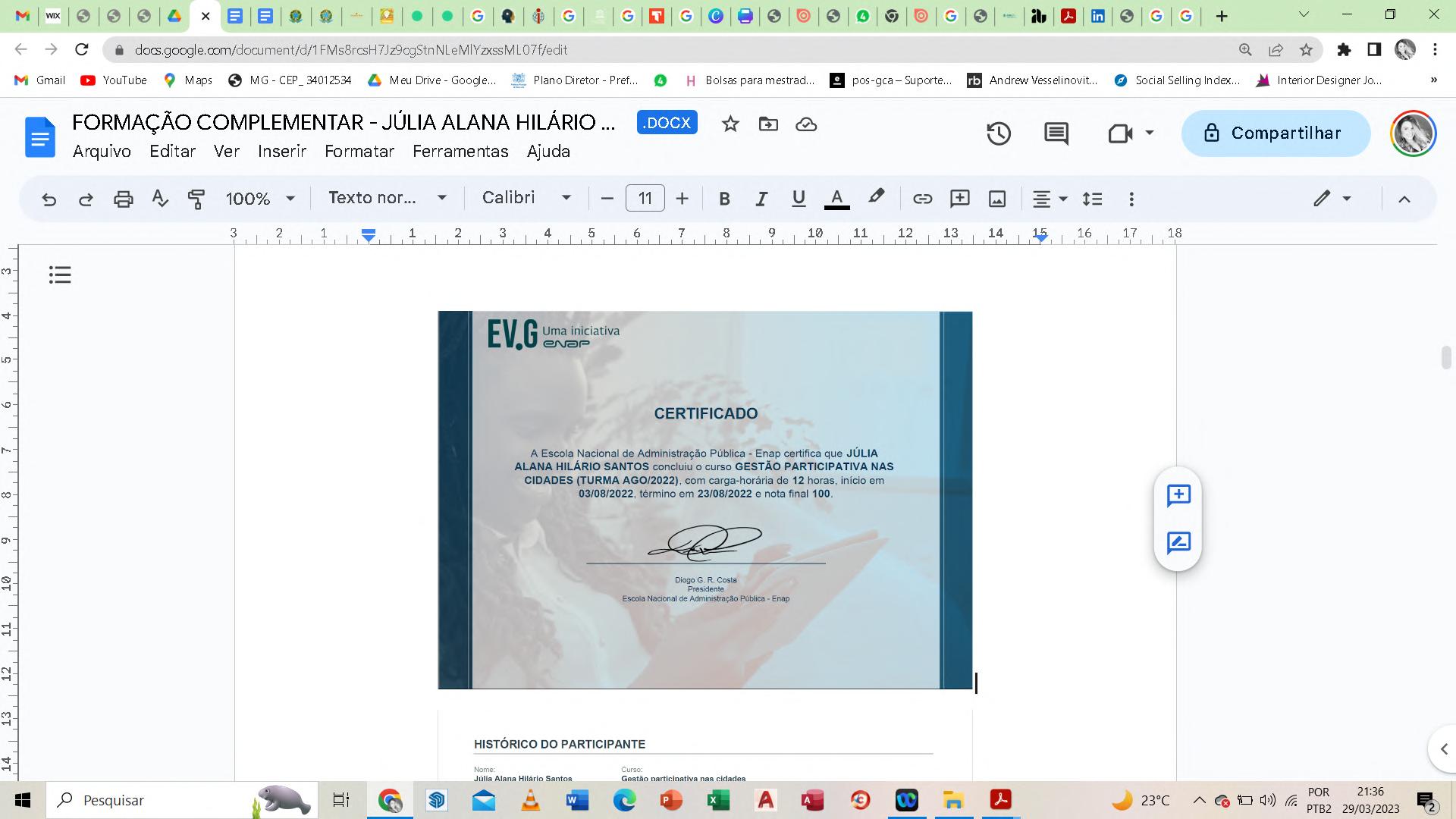
Task: Toggle bold formatting
Action: (724, 199)
